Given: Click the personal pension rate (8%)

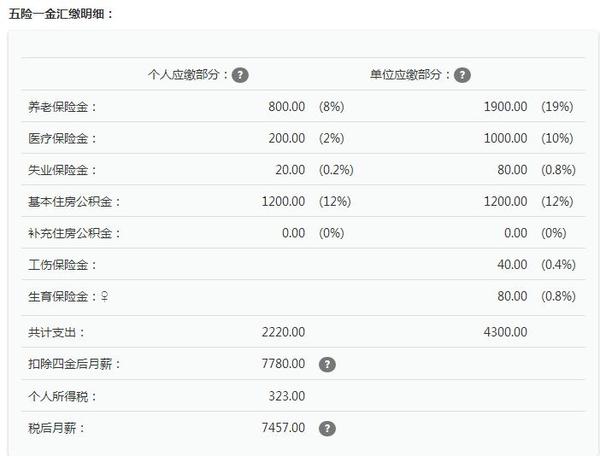Looking at the screenshot, I should [x=331, y=106].
